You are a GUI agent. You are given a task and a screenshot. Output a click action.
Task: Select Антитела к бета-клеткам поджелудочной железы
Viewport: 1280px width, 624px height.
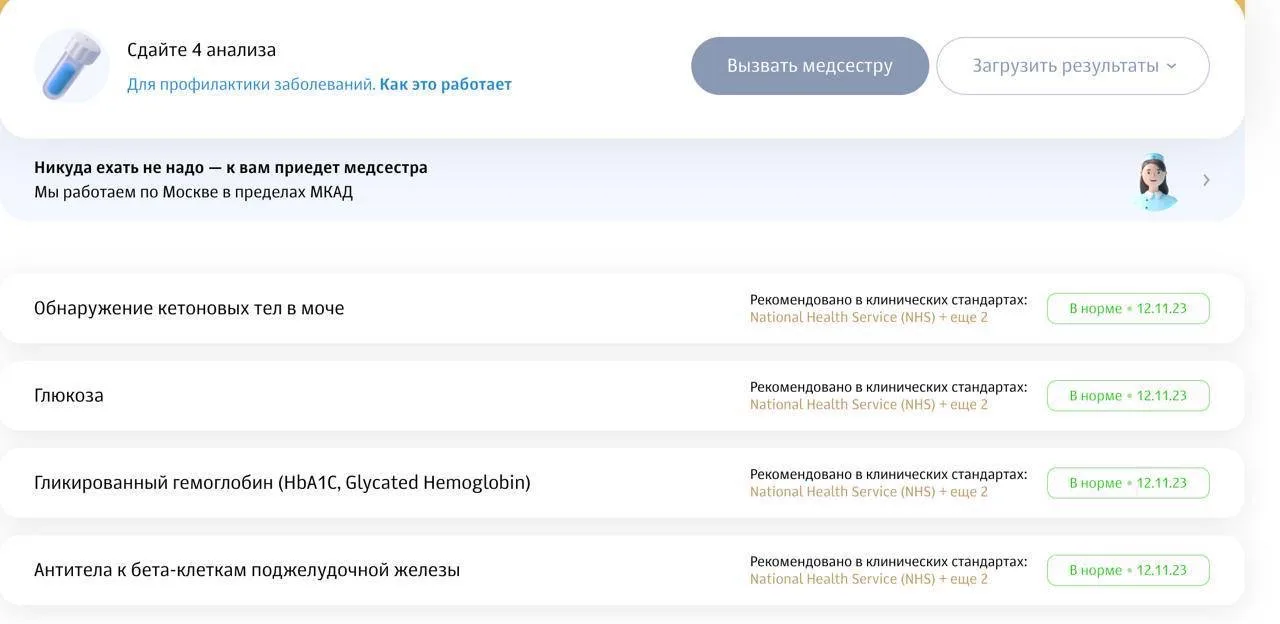622,570
